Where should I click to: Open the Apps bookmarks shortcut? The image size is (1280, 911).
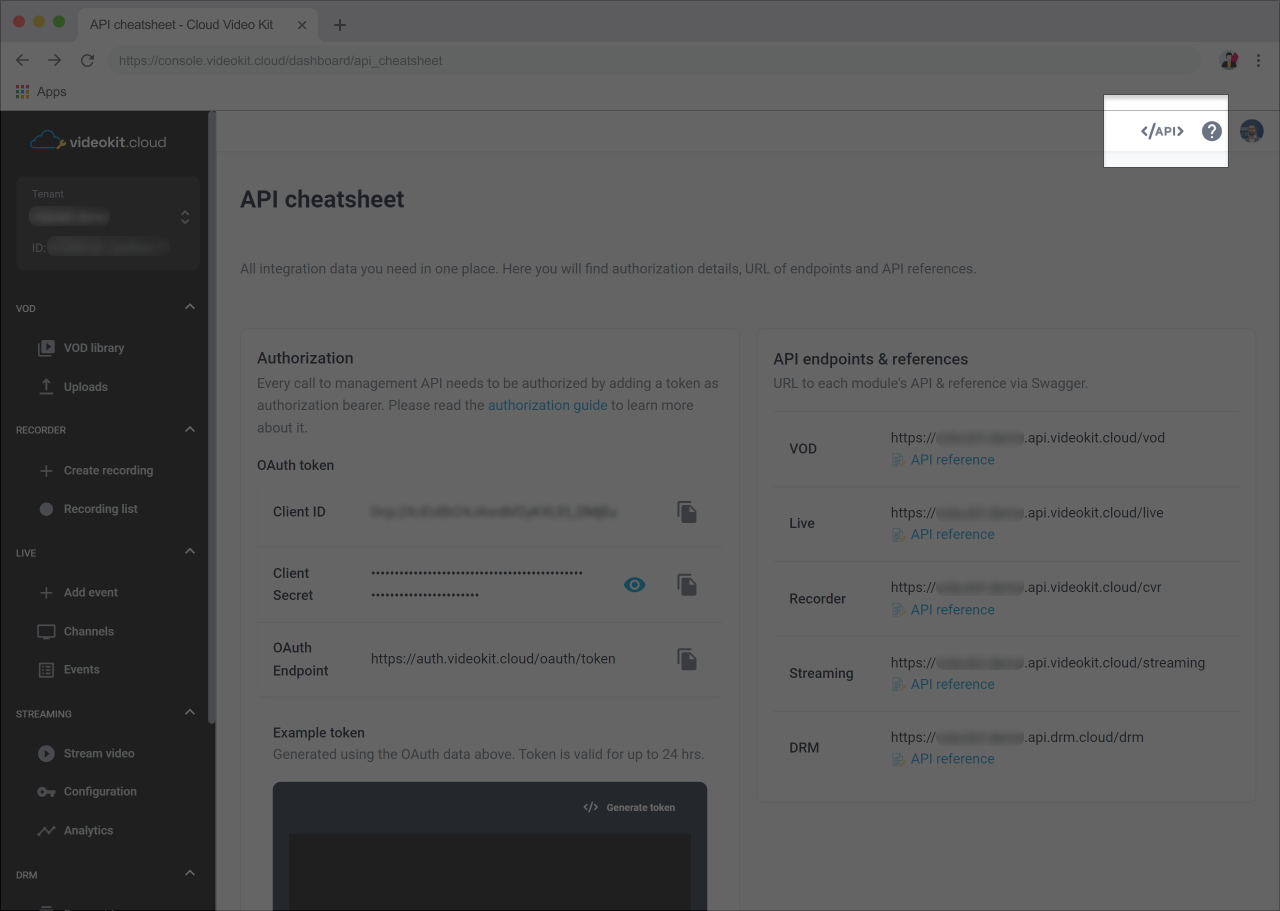coord(41,92)
